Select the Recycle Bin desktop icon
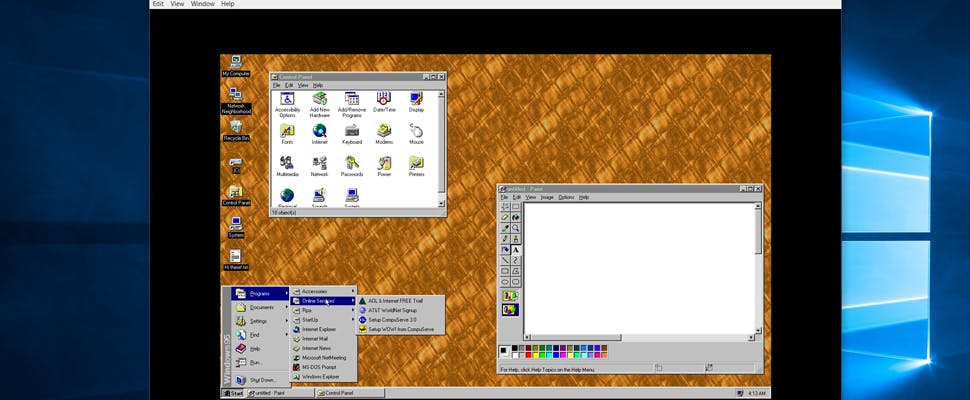Viewport: 970px width, 400px height. pyautogui.click(x=236, y=131)
